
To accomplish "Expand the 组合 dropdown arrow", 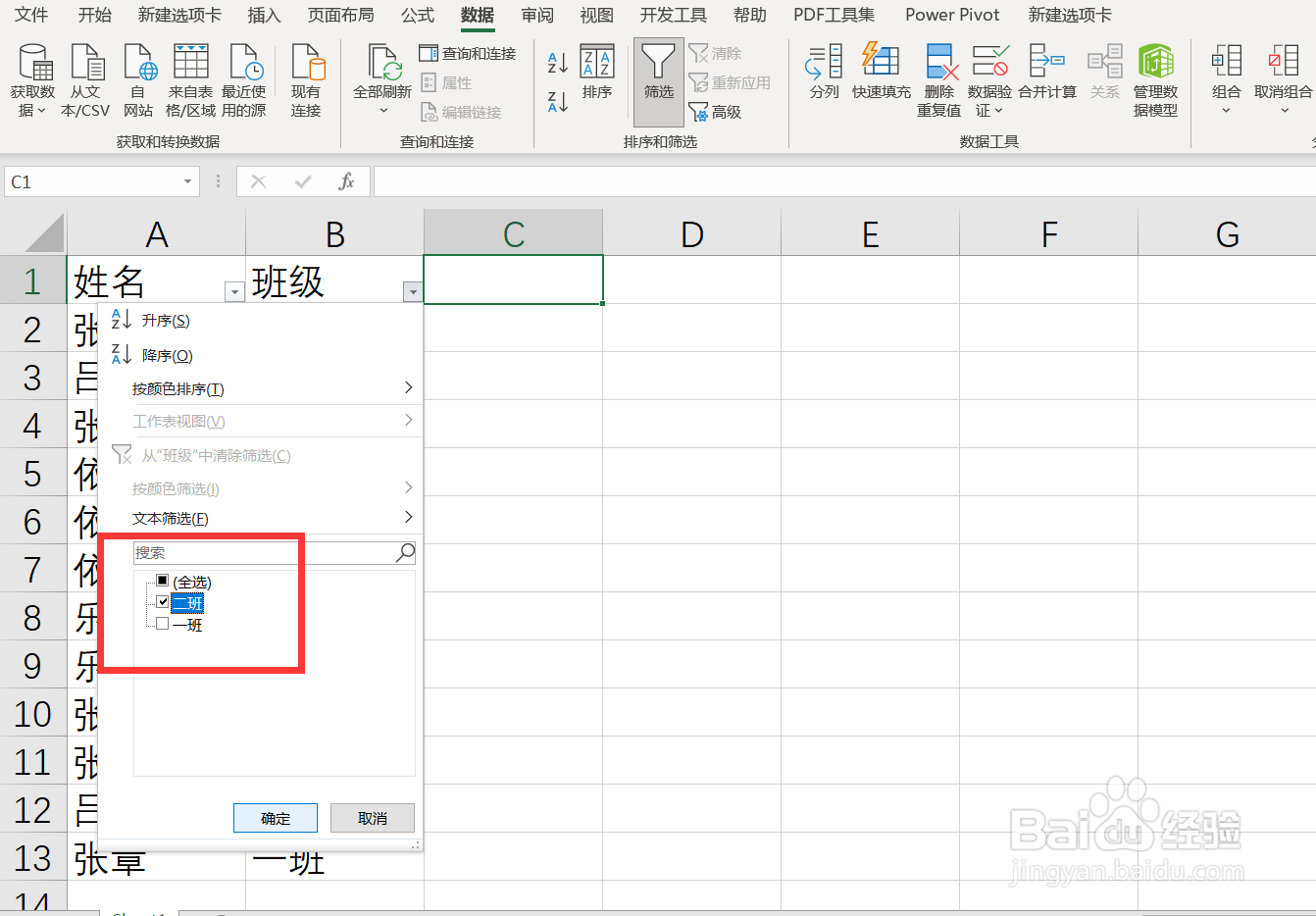I will click(x=1226, y=111).
